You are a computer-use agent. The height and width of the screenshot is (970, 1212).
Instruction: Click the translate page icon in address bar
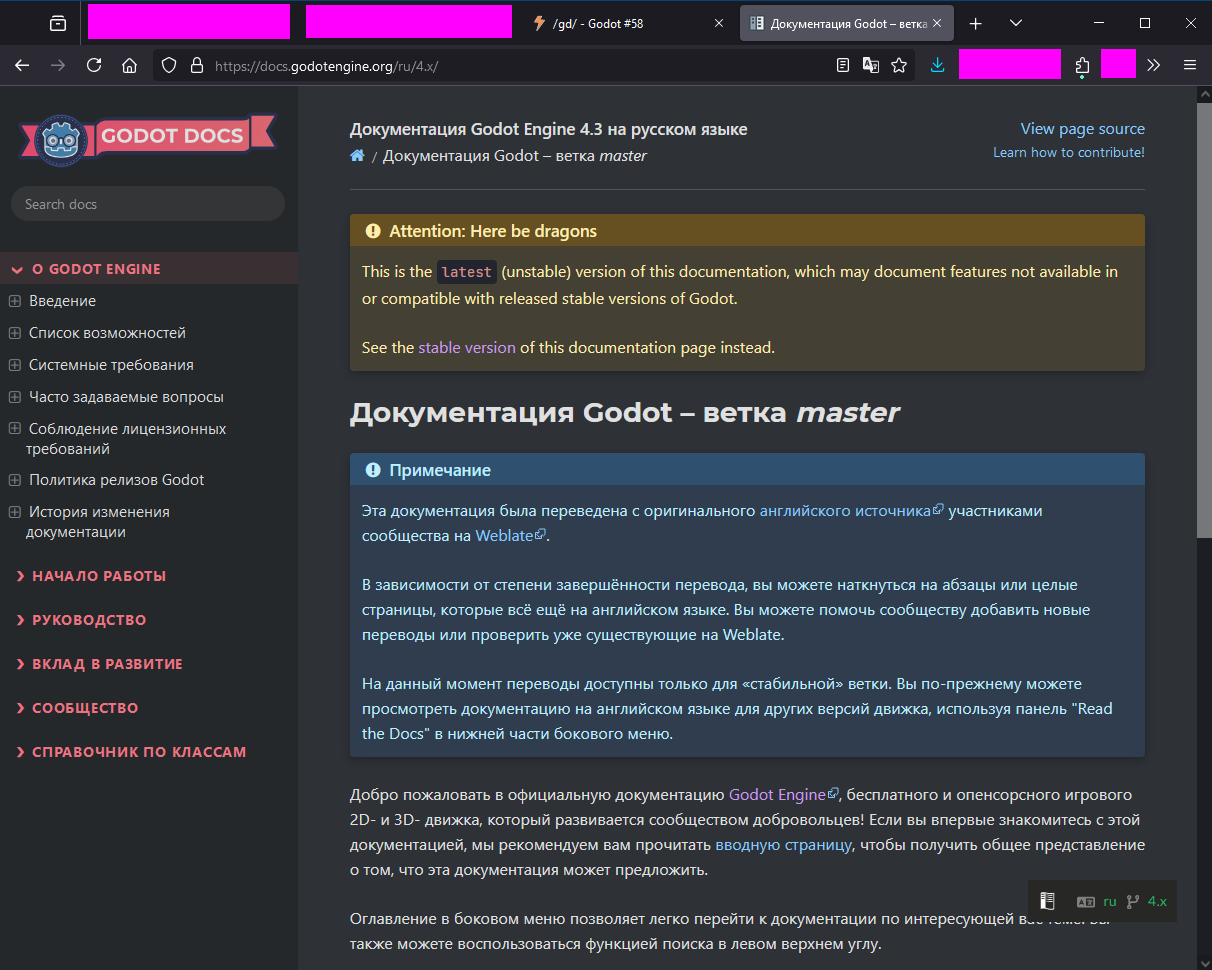pos(871,65)
